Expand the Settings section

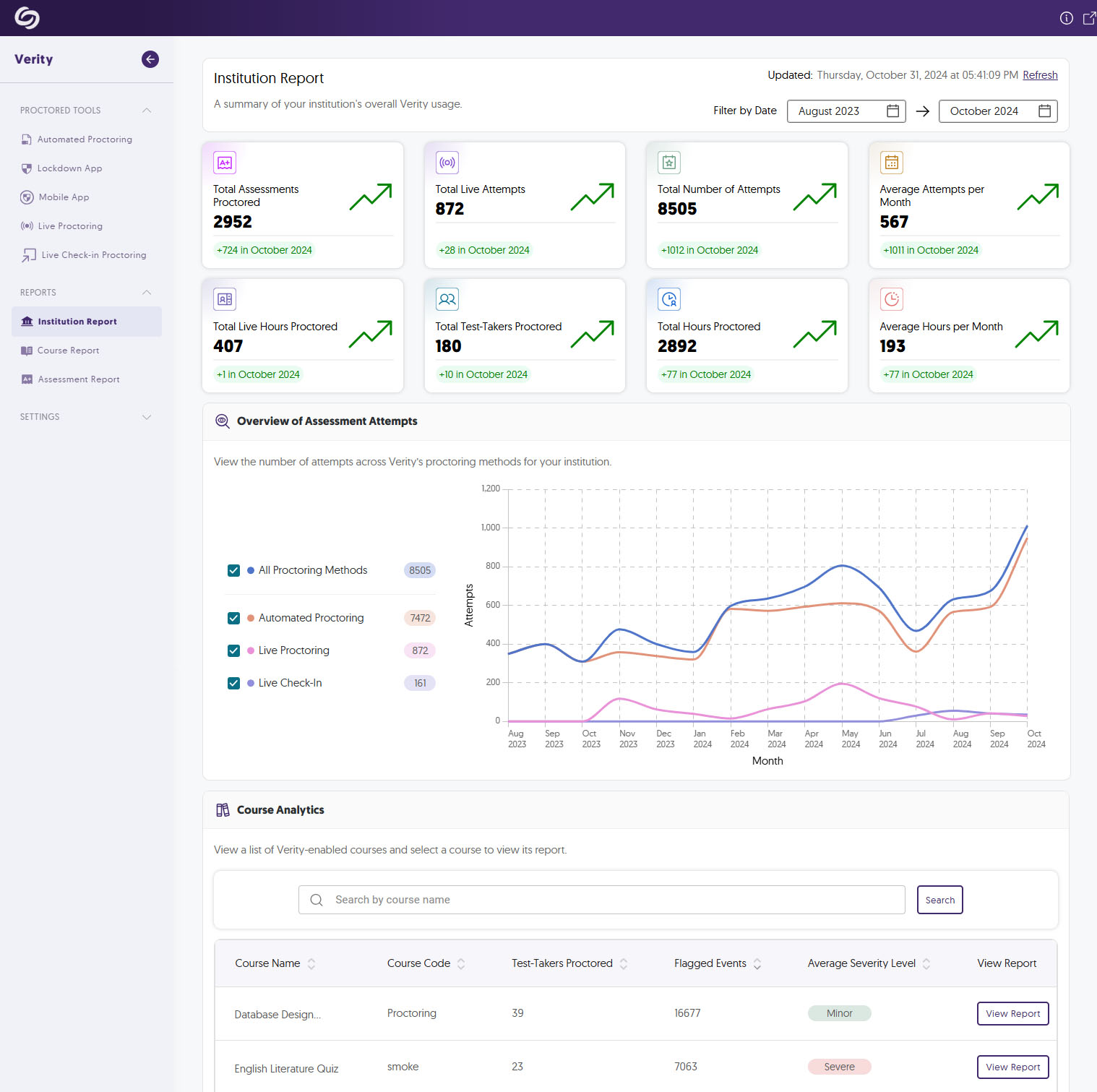pos(147,417)
